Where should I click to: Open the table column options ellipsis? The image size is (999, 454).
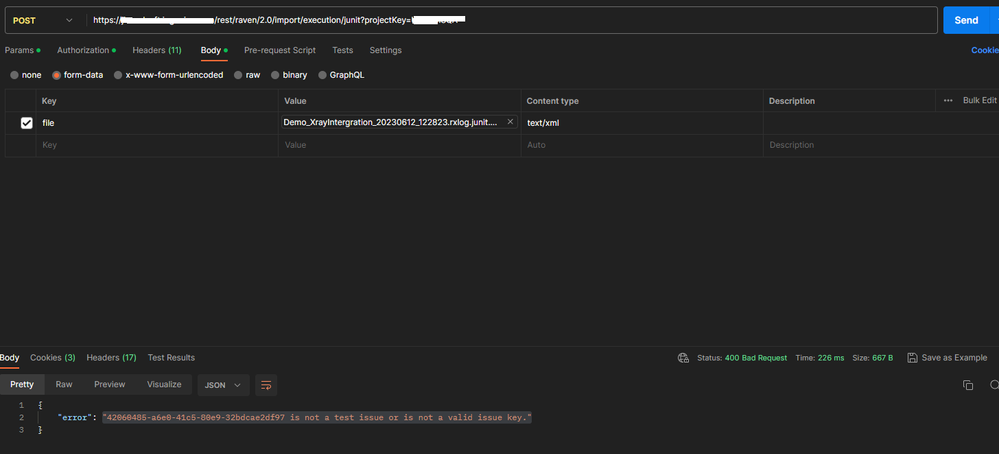[x=948, y=101]
